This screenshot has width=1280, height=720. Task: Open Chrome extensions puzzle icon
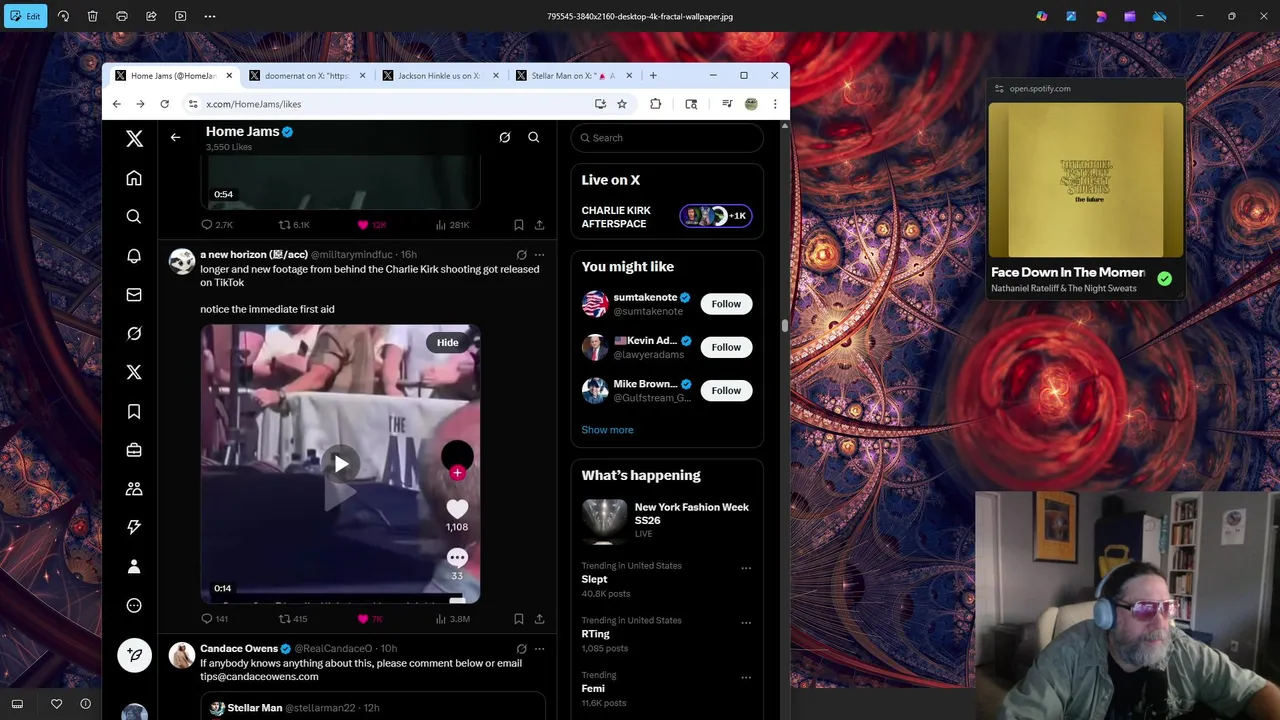tap(655, 104)
